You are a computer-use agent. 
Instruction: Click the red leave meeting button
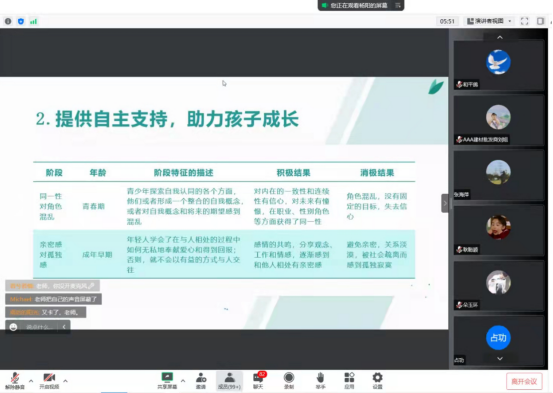click(x=524, y=381)
